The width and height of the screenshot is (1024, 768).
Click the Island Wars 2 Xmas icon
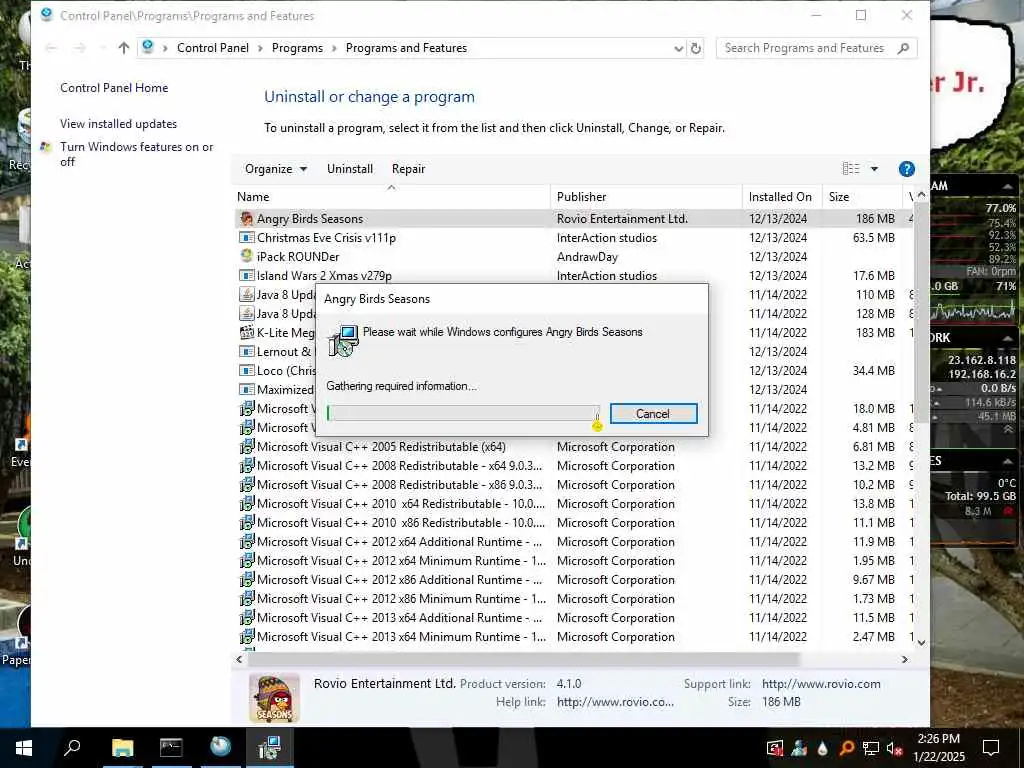[x=246, y=276]
